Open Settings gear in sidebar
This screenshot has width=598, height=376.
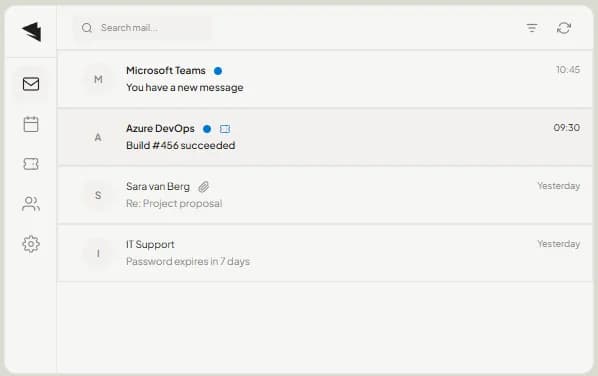31,244
